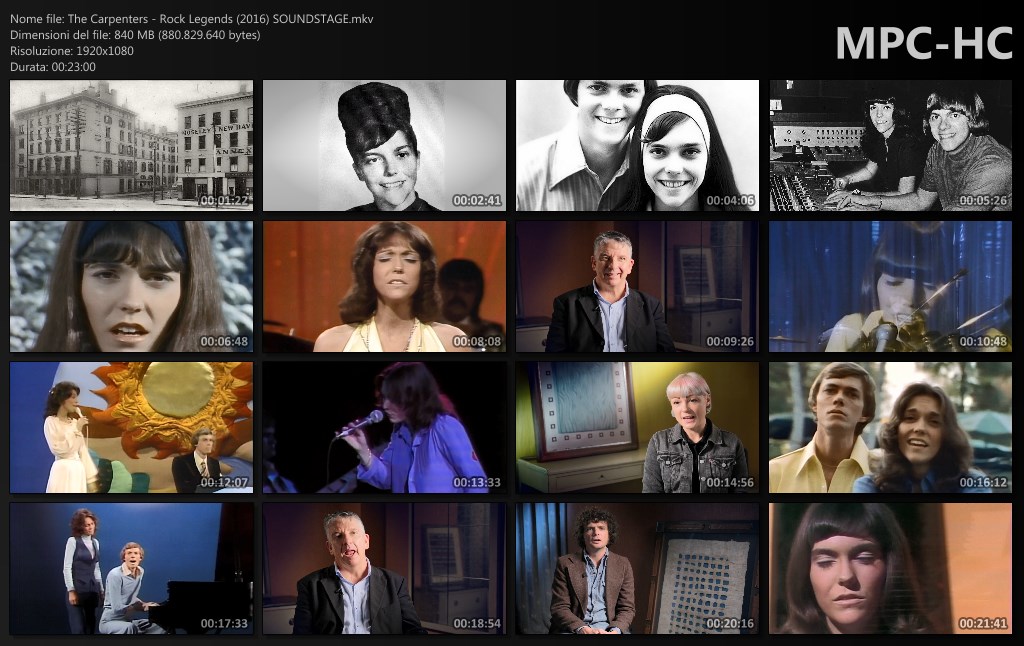Select the piano duet thumbnail at 00:17:33

coord(131,569)
